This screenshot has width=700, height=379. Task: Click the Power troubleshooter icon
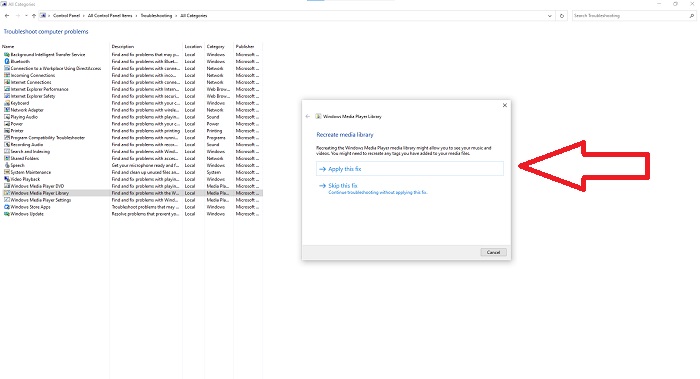(7, 124)
